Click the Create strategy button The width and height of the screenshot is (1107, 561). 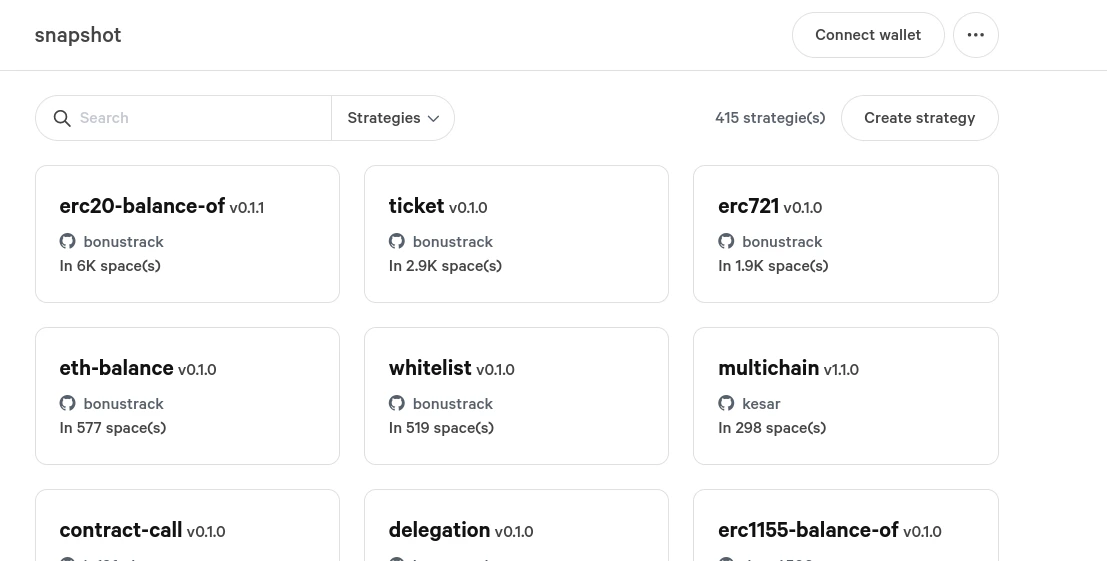(x=919, y=118)
